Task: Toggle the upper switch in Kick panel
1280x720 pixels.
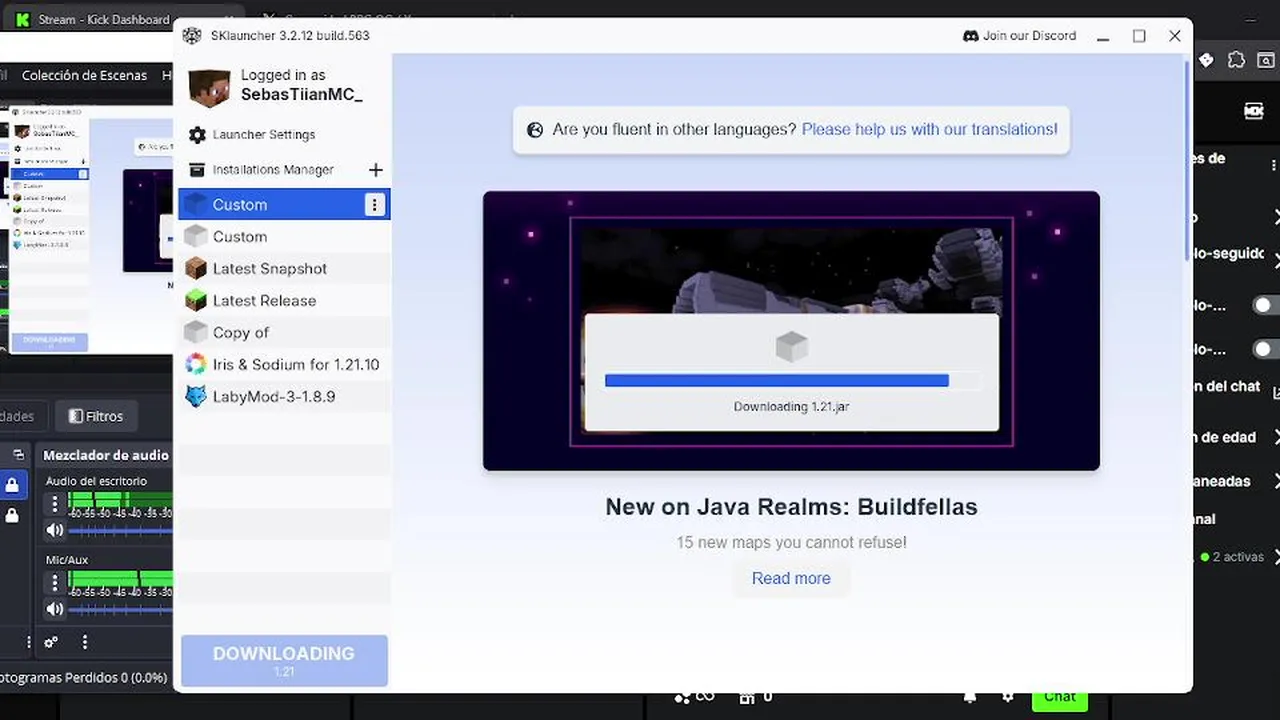Action: tap(1266, 305)
